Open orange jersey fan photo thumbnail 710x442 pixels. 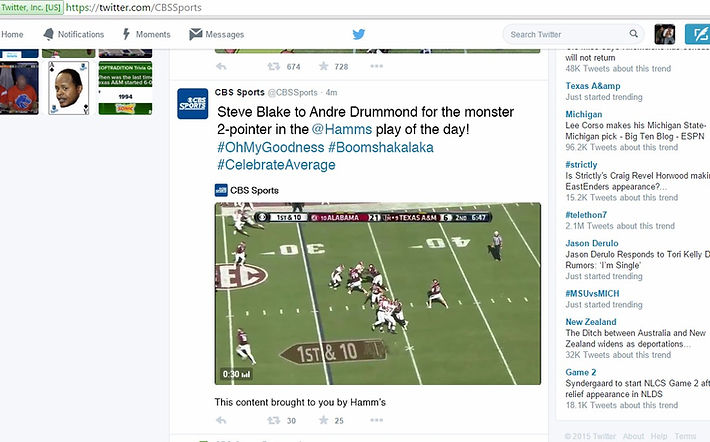pos(19,88)
